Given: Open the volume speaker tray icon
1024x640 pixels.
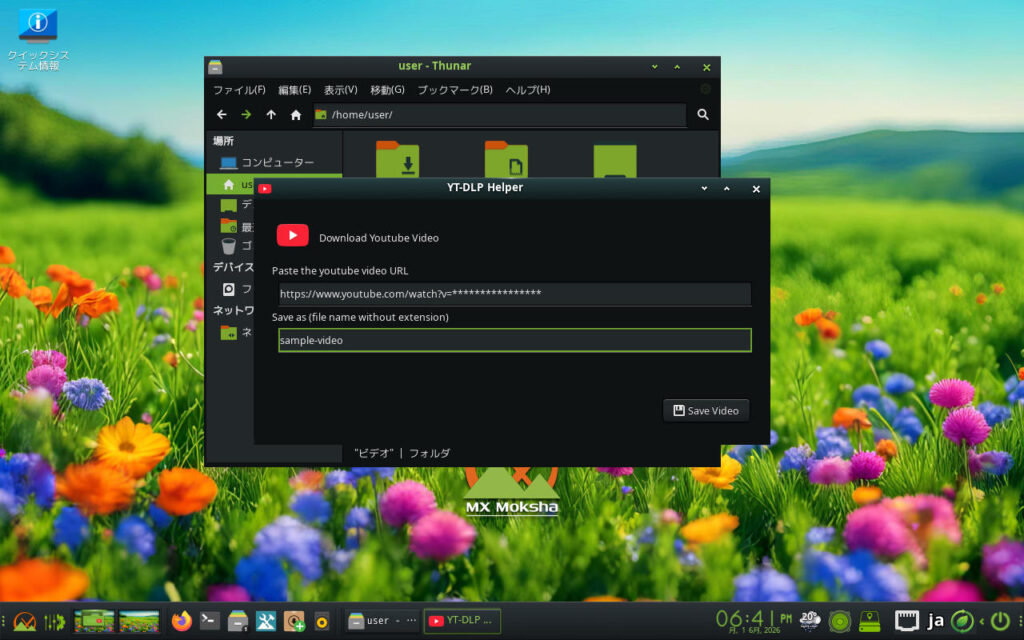Looking at the screenshot, I should pyautogui.click(x=840, y=621).
